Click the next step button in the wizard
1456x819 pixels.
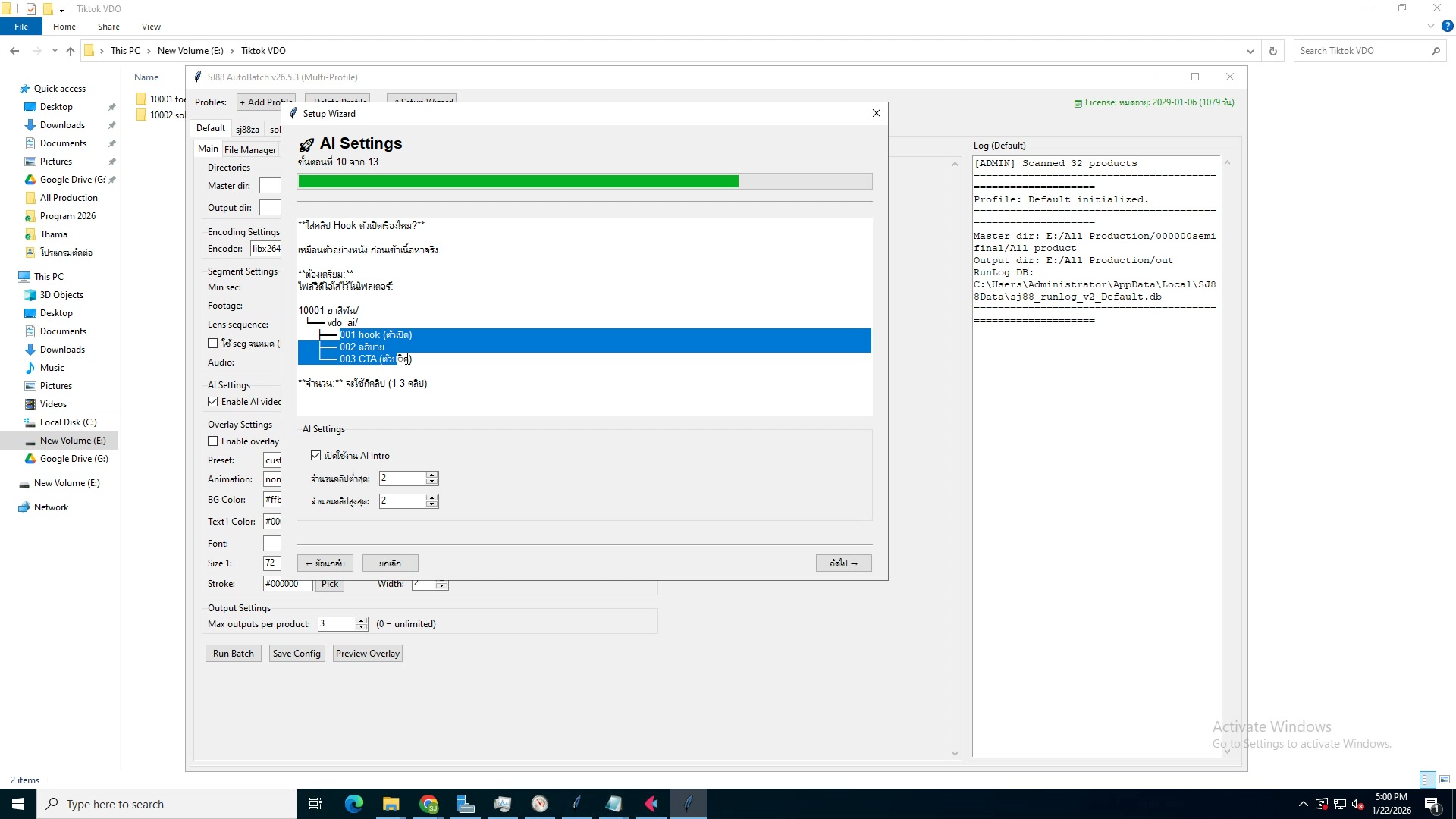843,563
